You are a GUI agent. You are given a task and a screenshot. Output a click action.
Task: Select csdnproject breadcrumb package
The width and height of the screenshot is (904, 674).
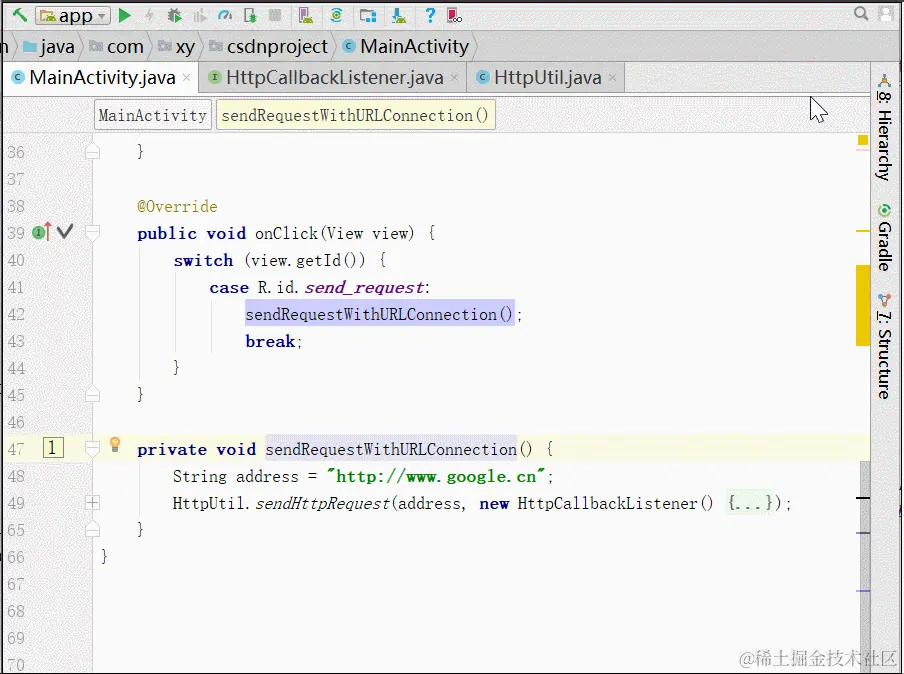[269, 46]
